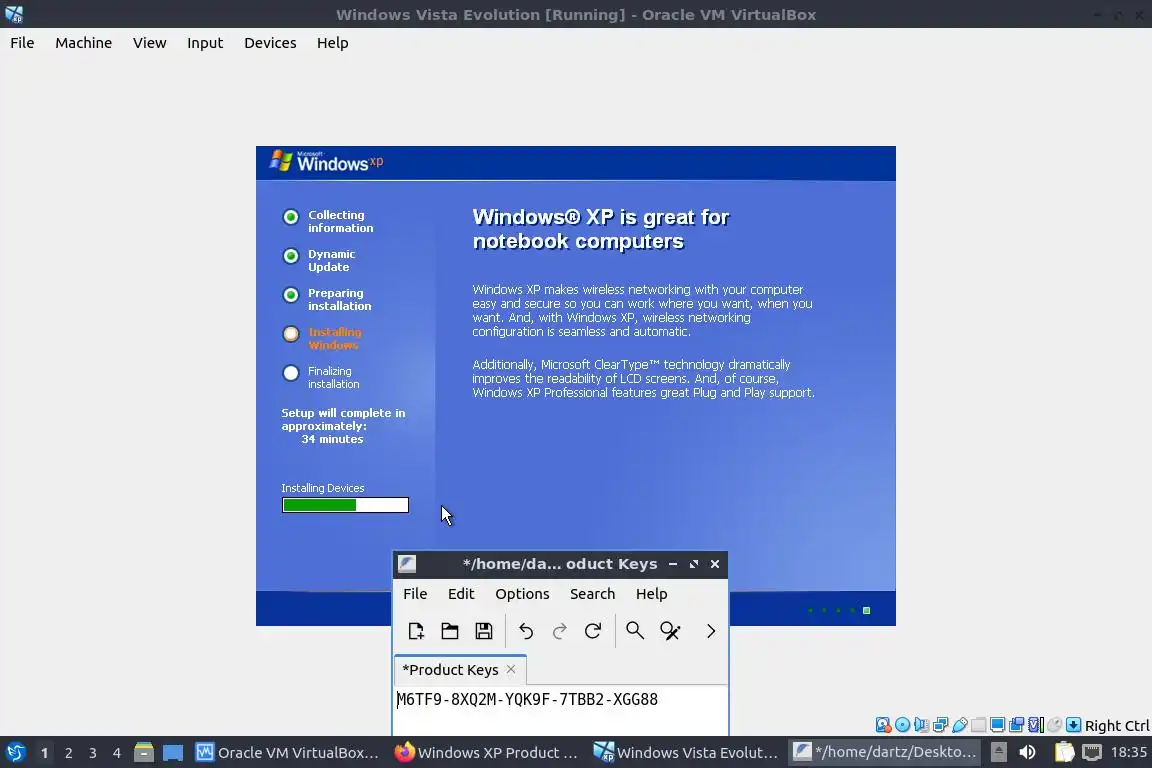Screen dimensions: 1152x768
Task: Open VirtualBox Help menu
Action: pos(333,43)
